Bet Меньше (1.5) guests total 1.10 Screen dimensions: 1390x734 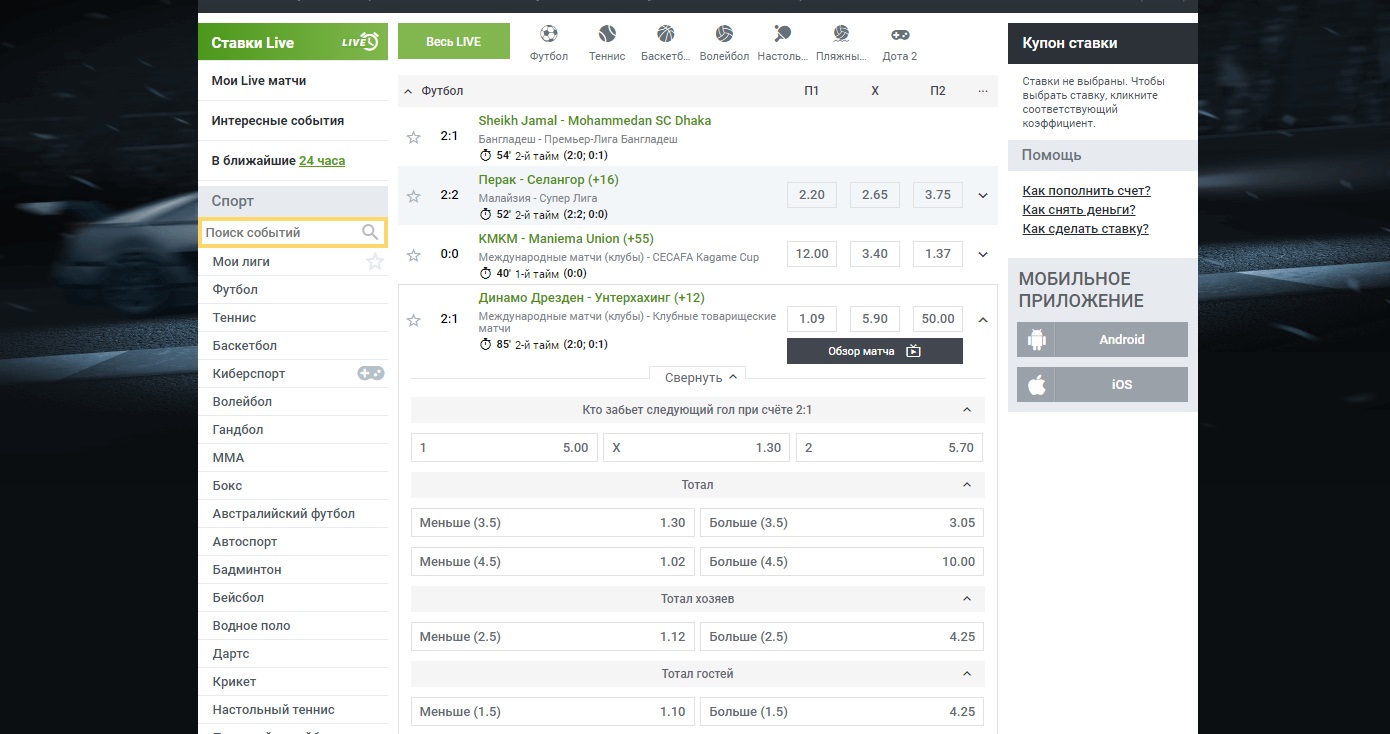tap(553, 712)
